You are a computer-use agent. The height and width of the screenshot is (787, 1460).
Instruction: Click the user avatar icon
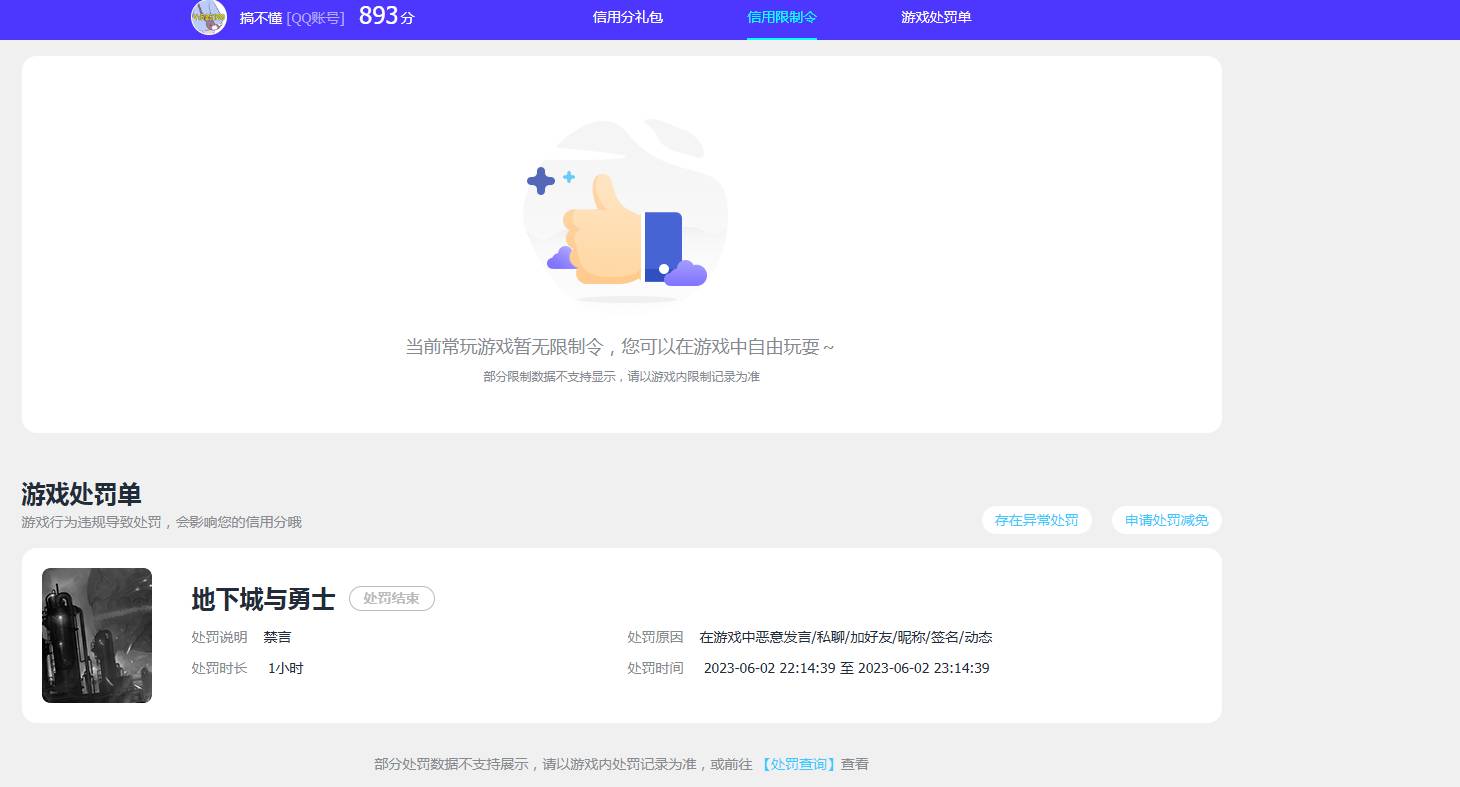(209, 17)
